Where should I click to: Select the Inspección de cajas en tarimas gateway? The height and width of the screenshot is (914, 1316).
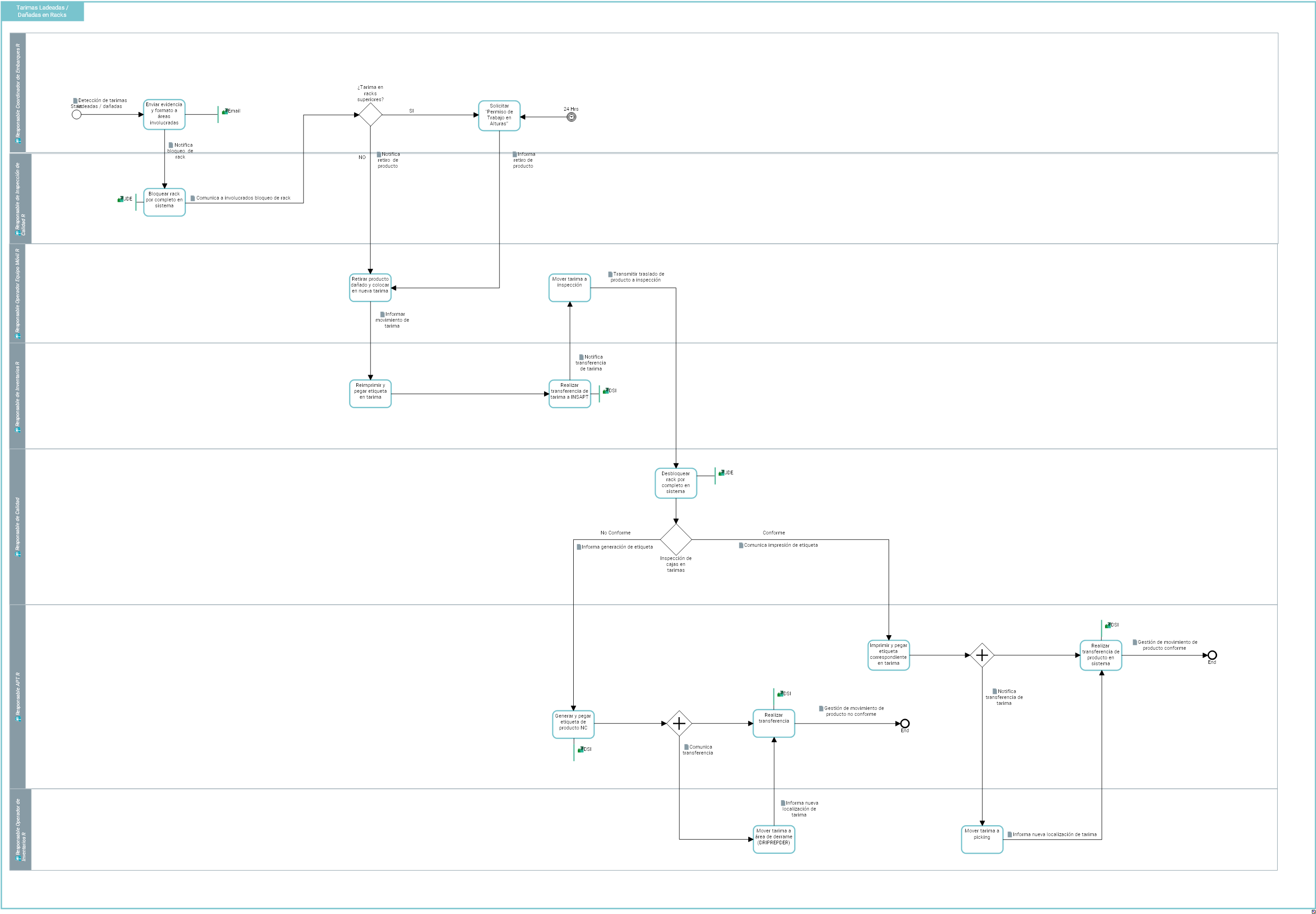pyautogui.click(x=676, y=539)
